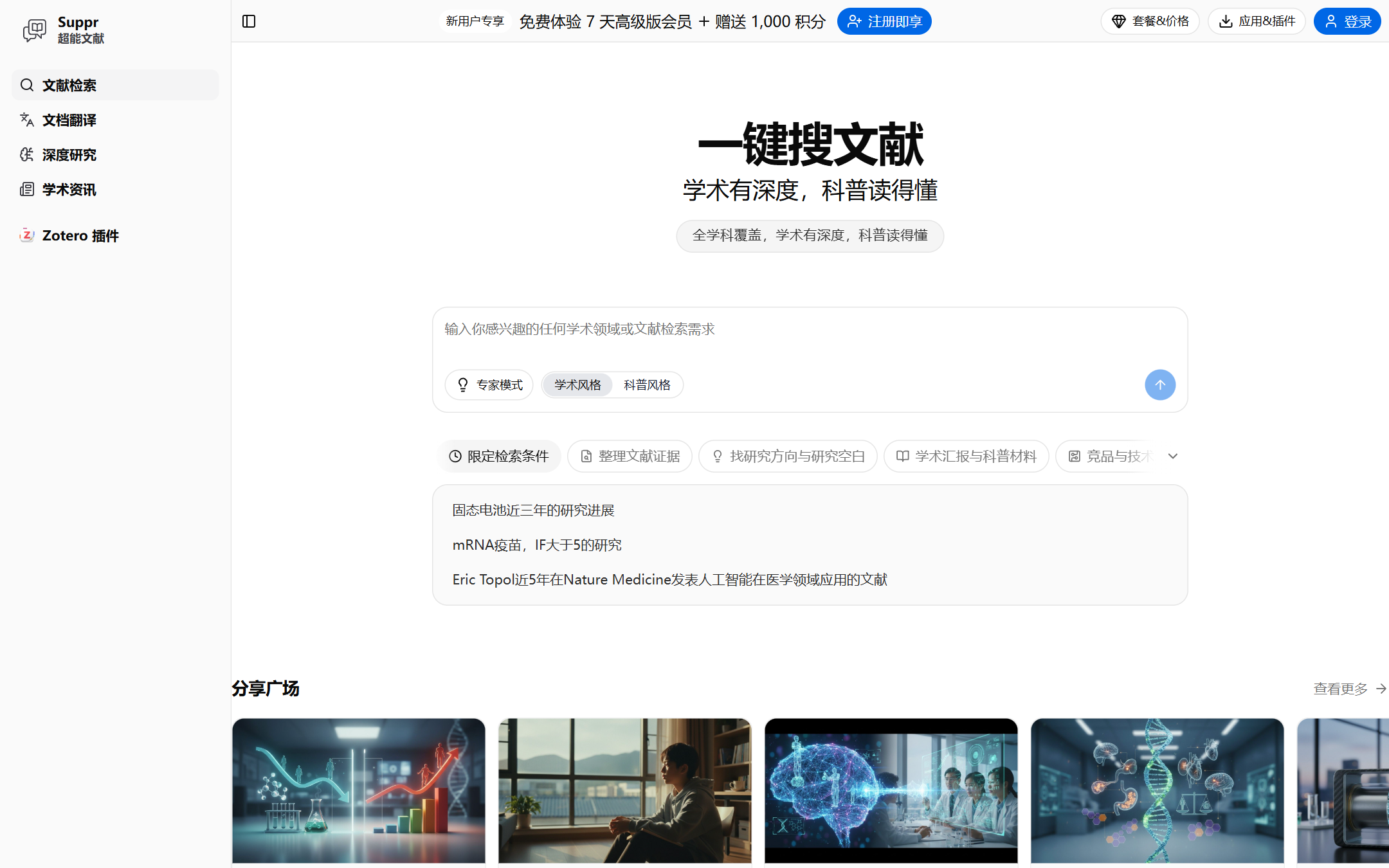Open 文献检索 in the sidebar
Viewport: 1389px width, 868px height.
click(x=115, y=85)
